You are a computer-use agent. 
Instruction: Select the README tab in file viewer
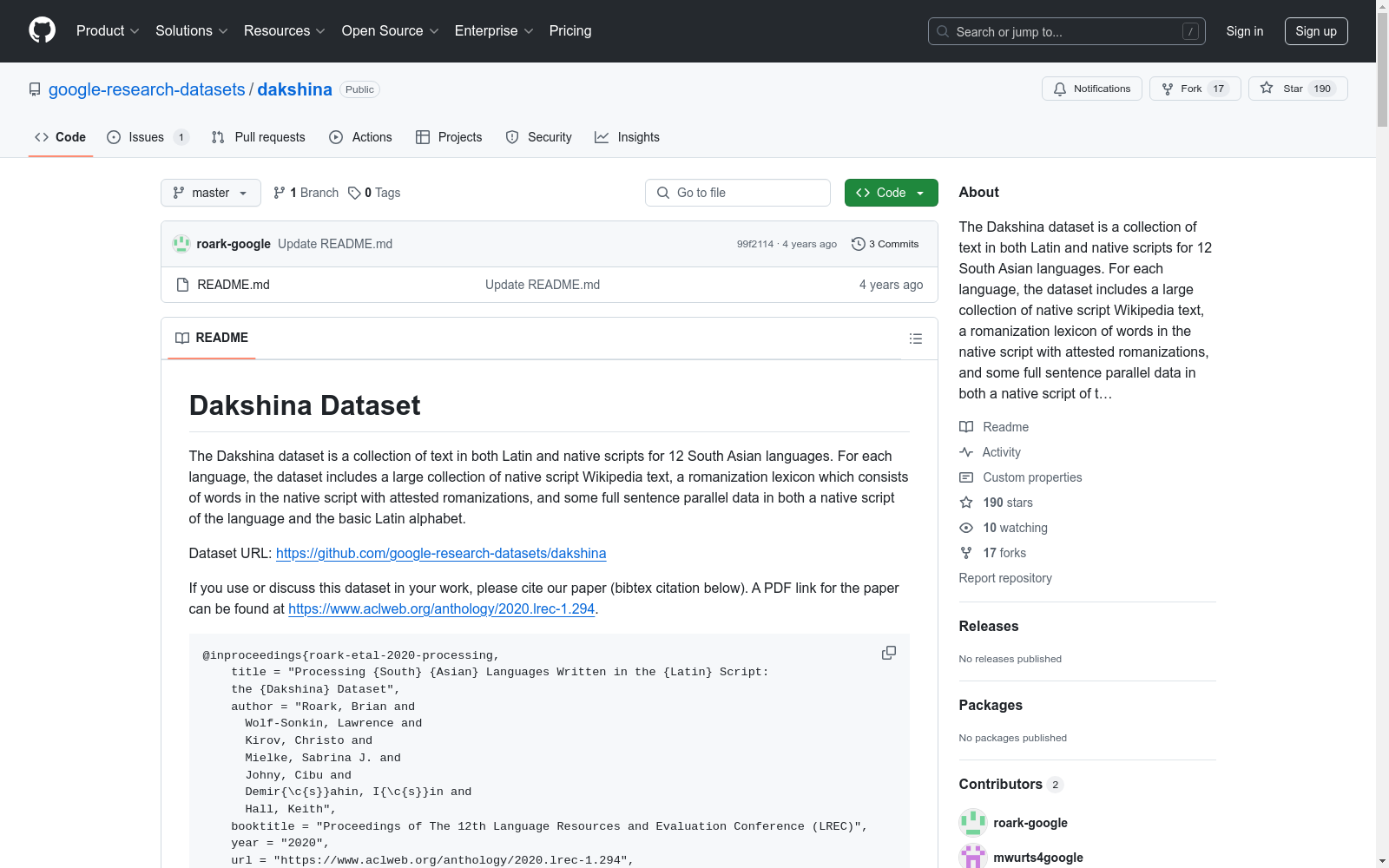(212, 338)
